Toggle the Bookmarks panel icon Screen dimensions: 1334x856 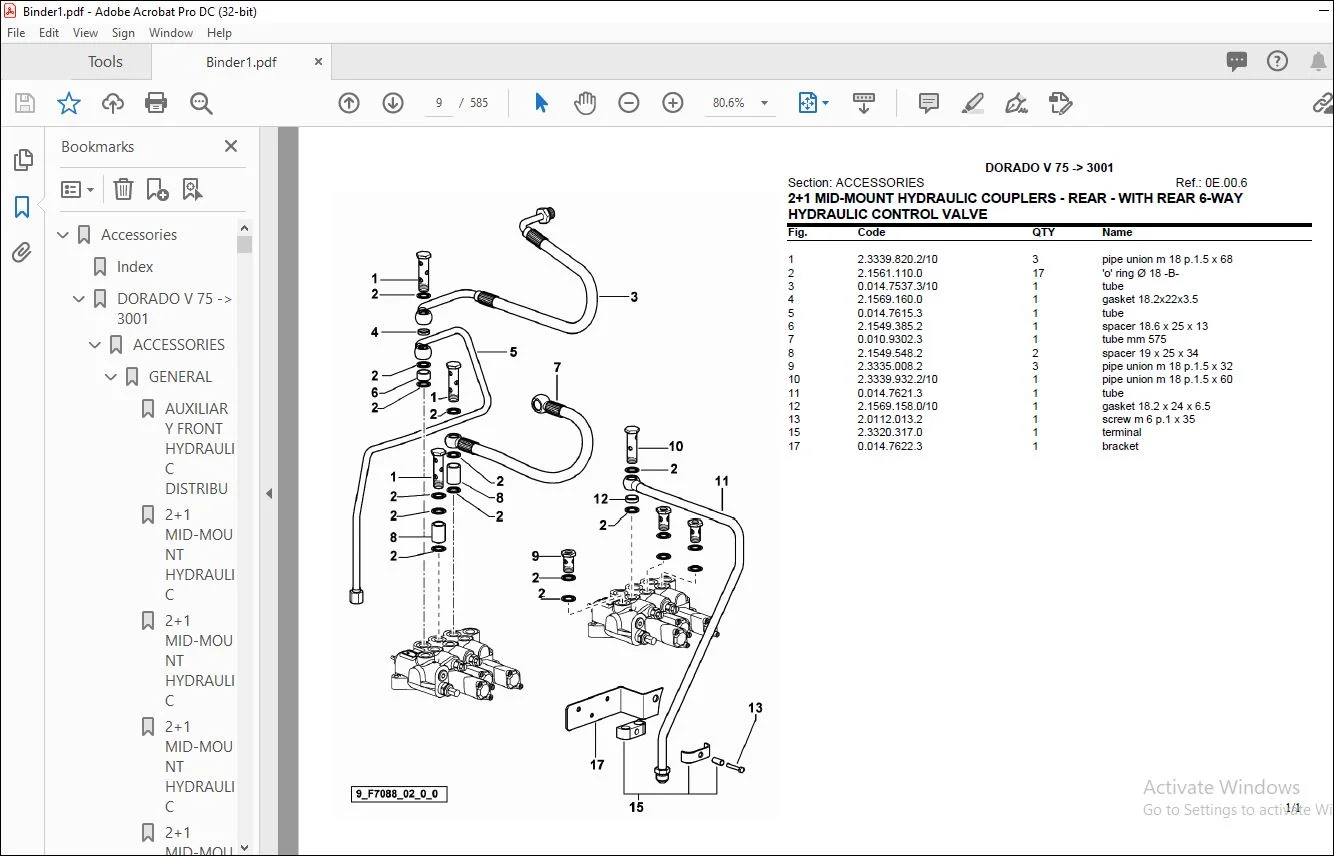22,207
